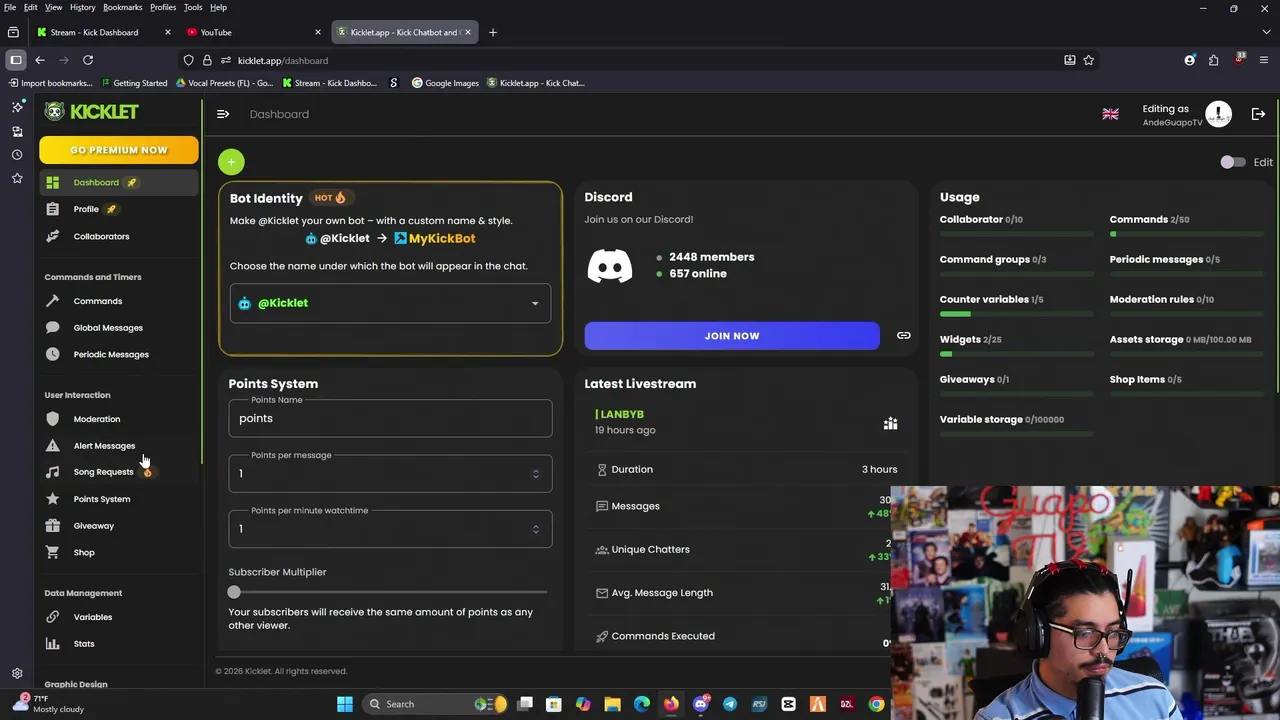Toggle the Firefox sidebar panel button
This screenshot has height=720, width=1280.
15,60
